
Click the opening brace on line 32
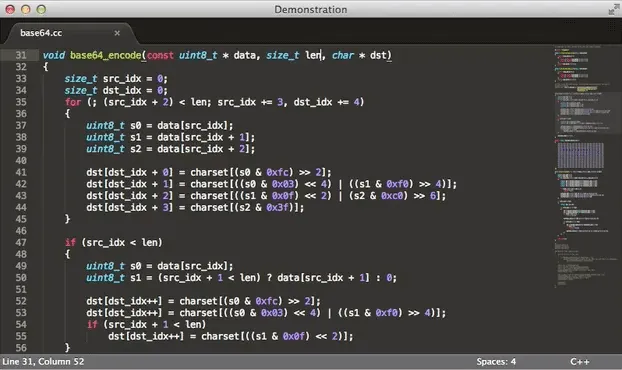pyautogui.click(x=46, y=67)
